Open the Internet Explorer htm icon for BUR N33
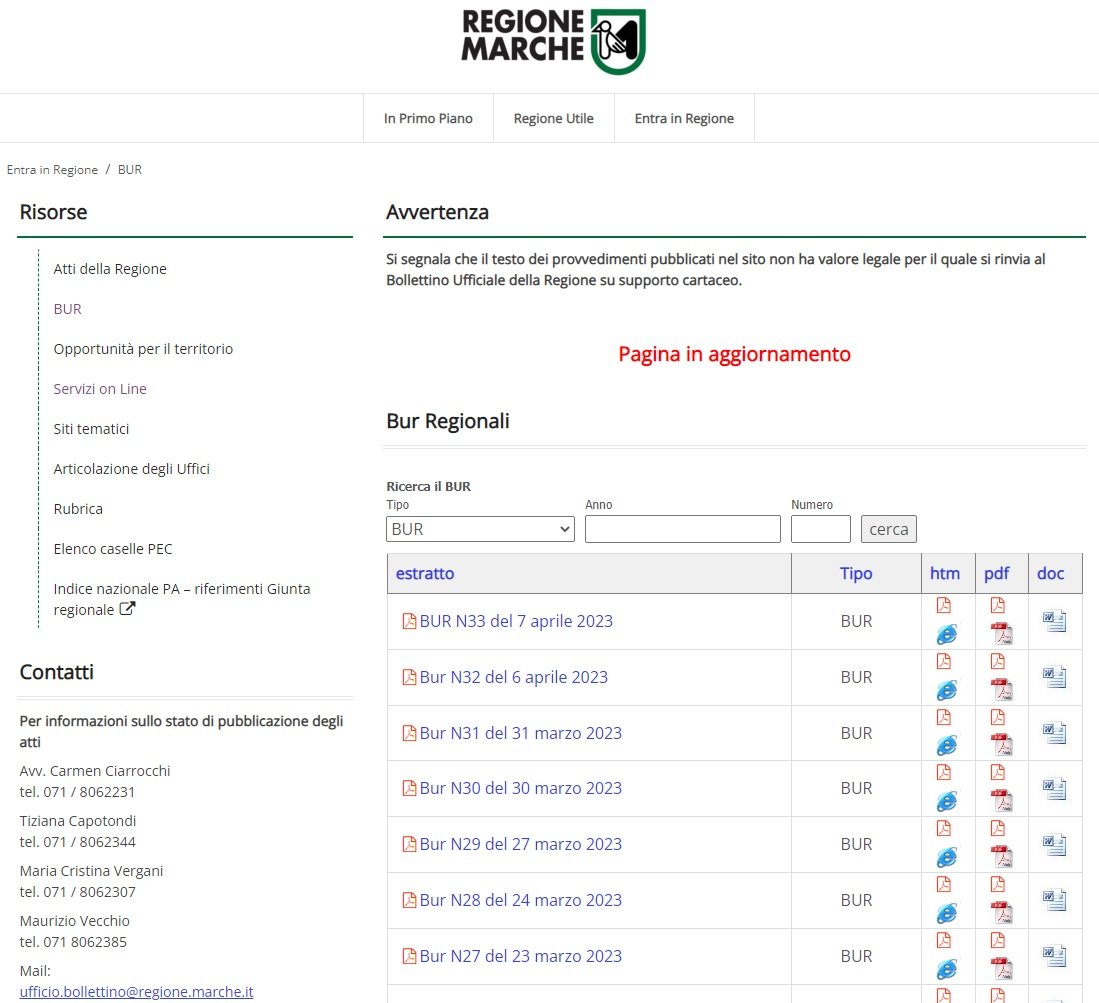Image resolution: width=1099 pixels, height=1003 pixels. (946, 634)
